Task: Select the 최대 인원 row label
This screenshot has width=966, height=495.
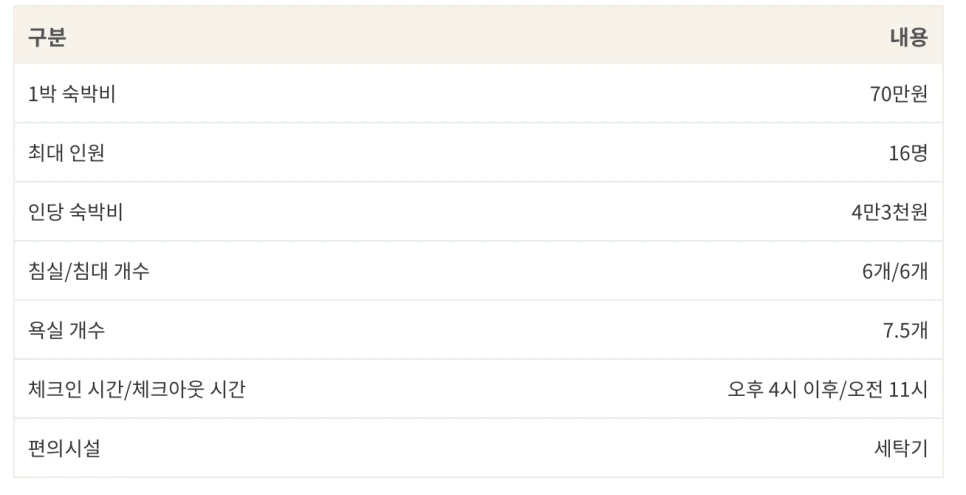Action: (66, 153)
